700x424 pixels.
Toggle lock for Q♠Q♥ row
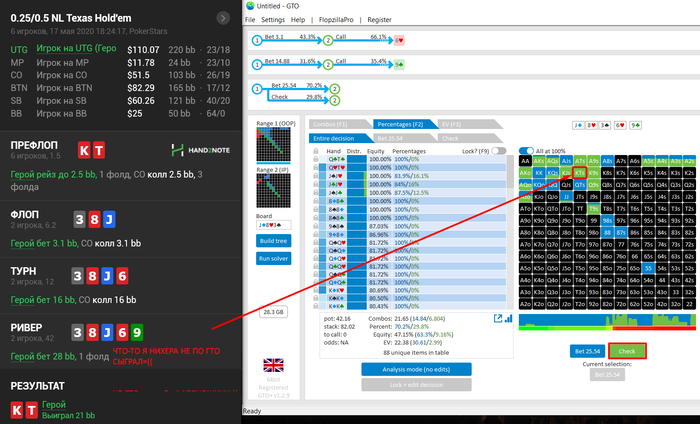(x=316, y=243)
